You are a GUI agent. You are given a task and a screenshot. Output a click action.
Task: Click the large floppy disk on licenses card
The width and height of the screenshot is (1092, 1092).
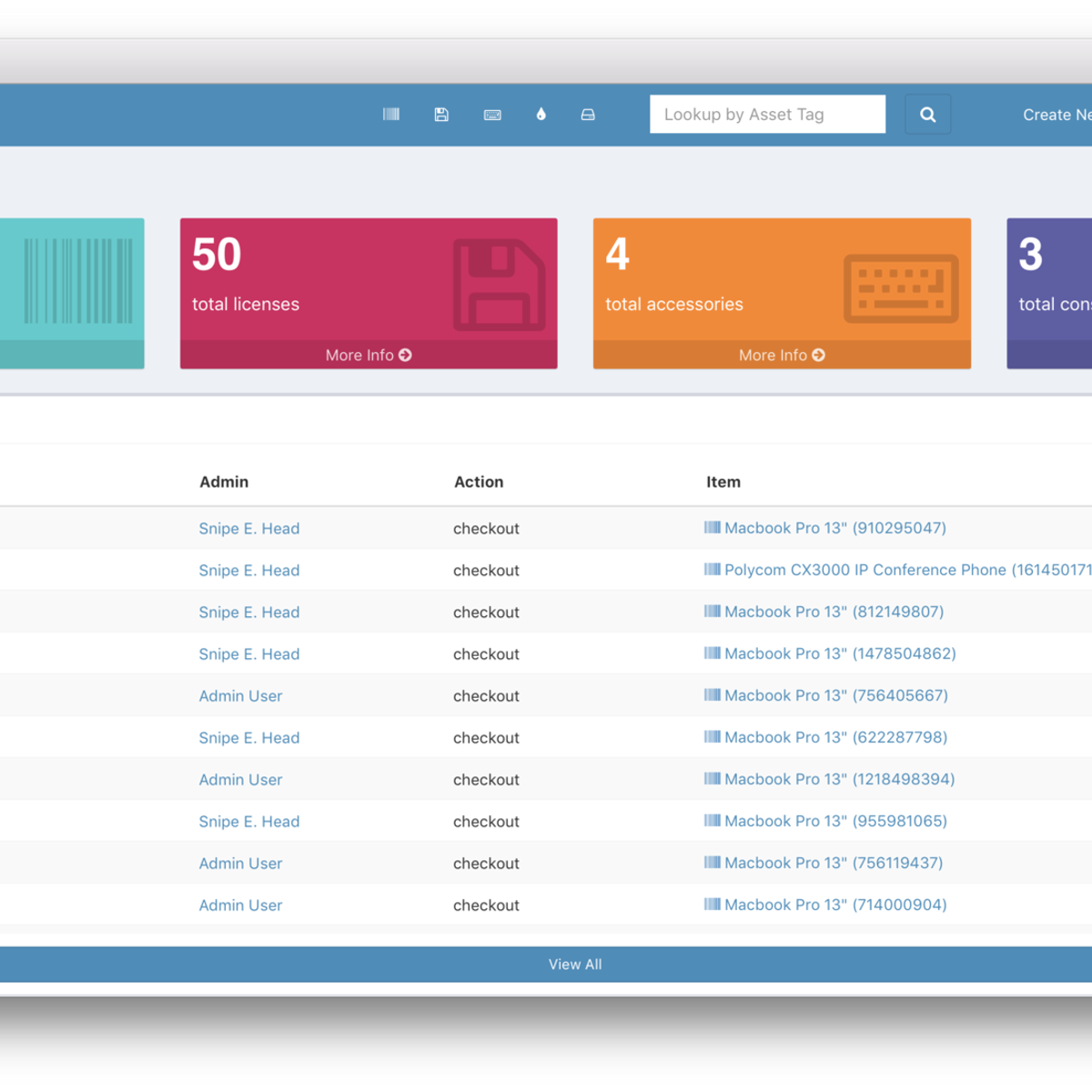coord(499,285)
